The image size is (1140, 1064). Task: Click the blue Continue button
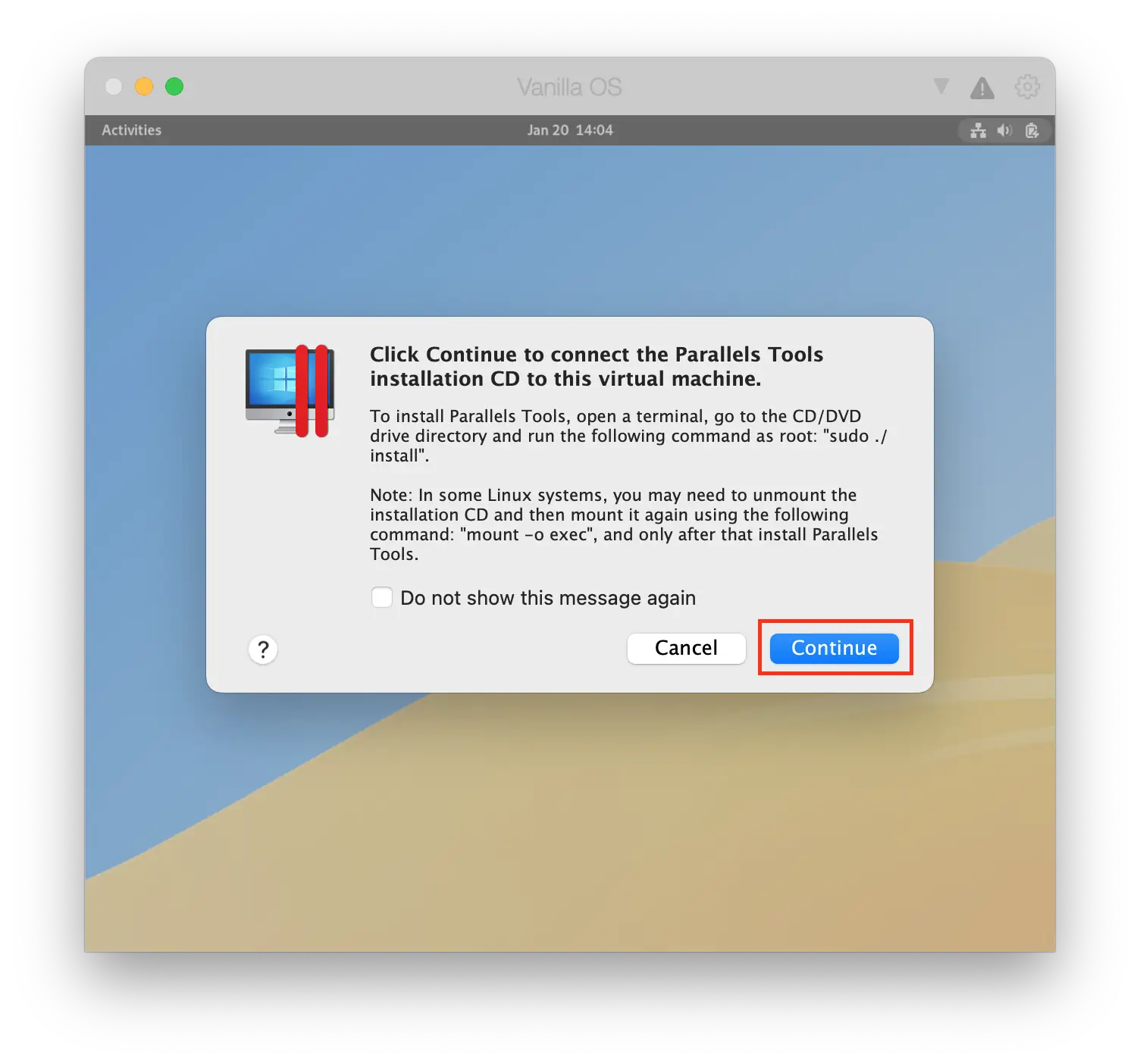[x=835, y=648]
